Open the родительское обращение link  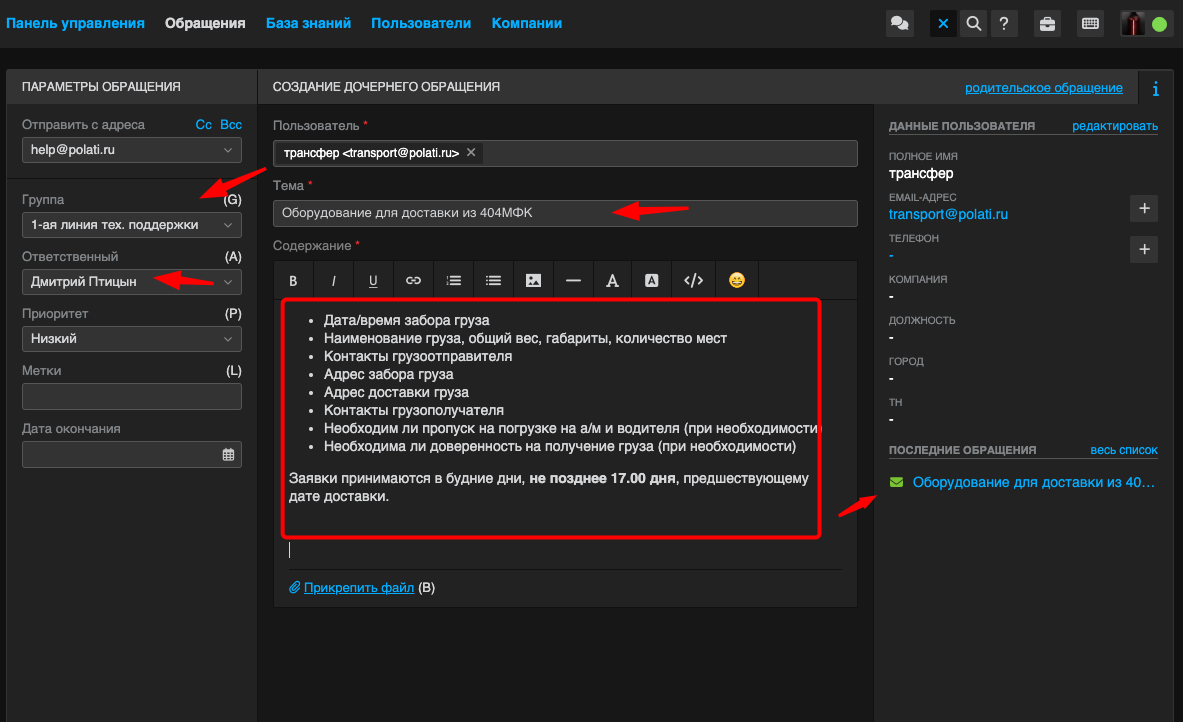(x=1043, y=88)
